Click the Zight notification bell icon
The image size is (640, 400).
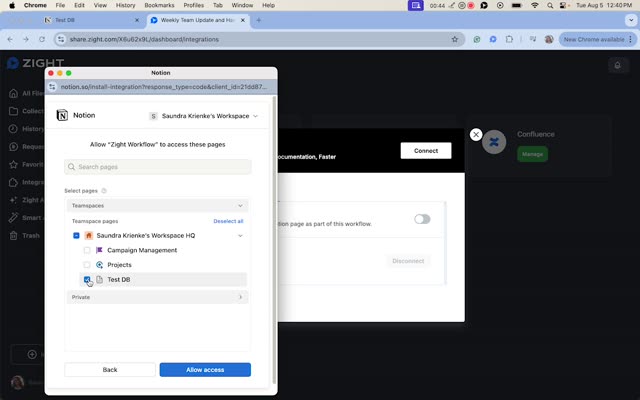click(617, 65)
